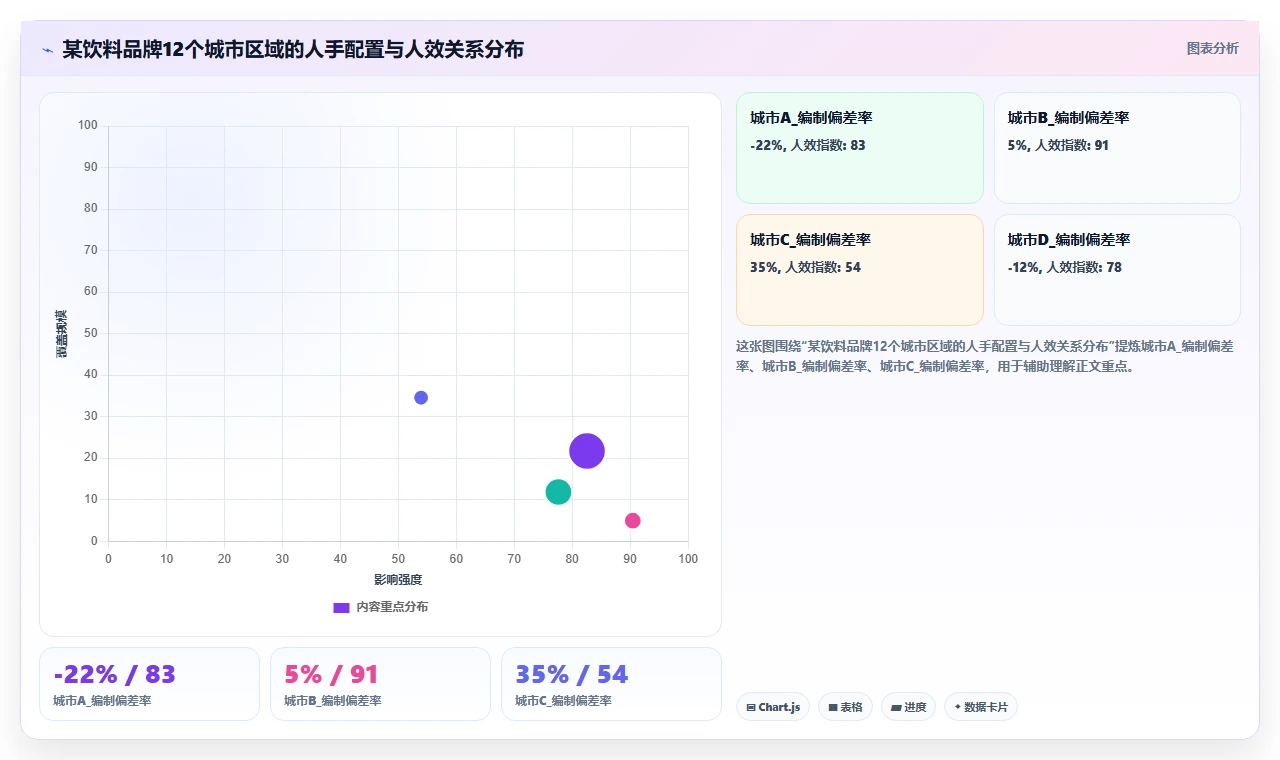Click the main page title heading
The image size is (1280, 760).
coord(293,50)
